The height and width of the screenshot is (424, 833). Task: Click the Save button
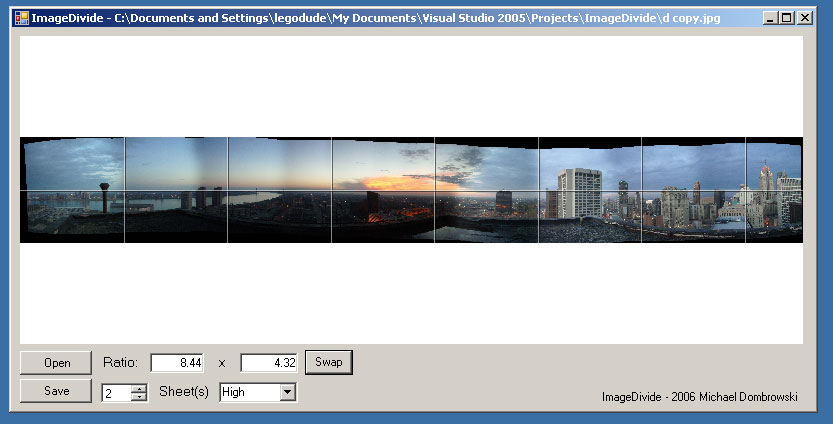(x=56, y=391)
